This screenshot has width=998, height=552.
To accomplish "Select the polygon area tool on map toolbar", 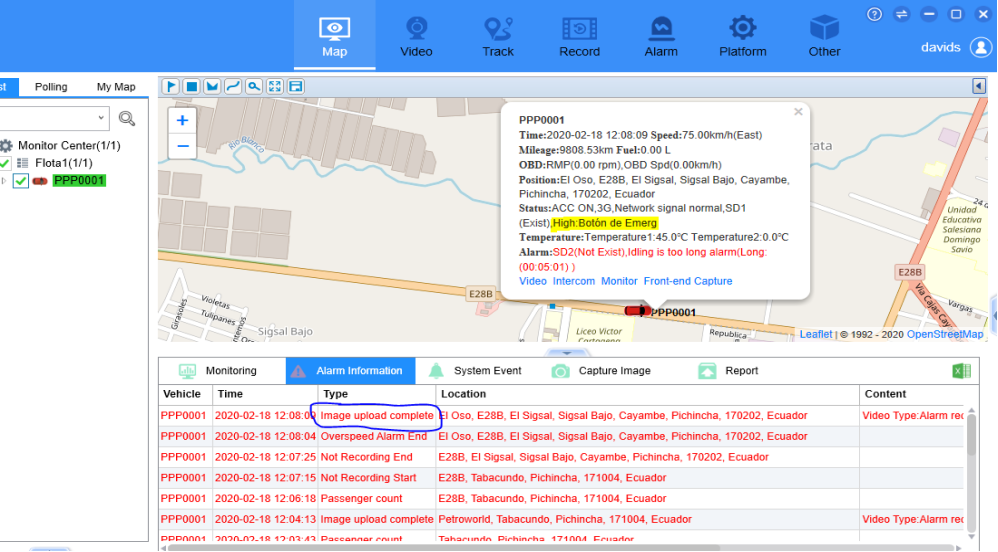I will tap(213, 86).
